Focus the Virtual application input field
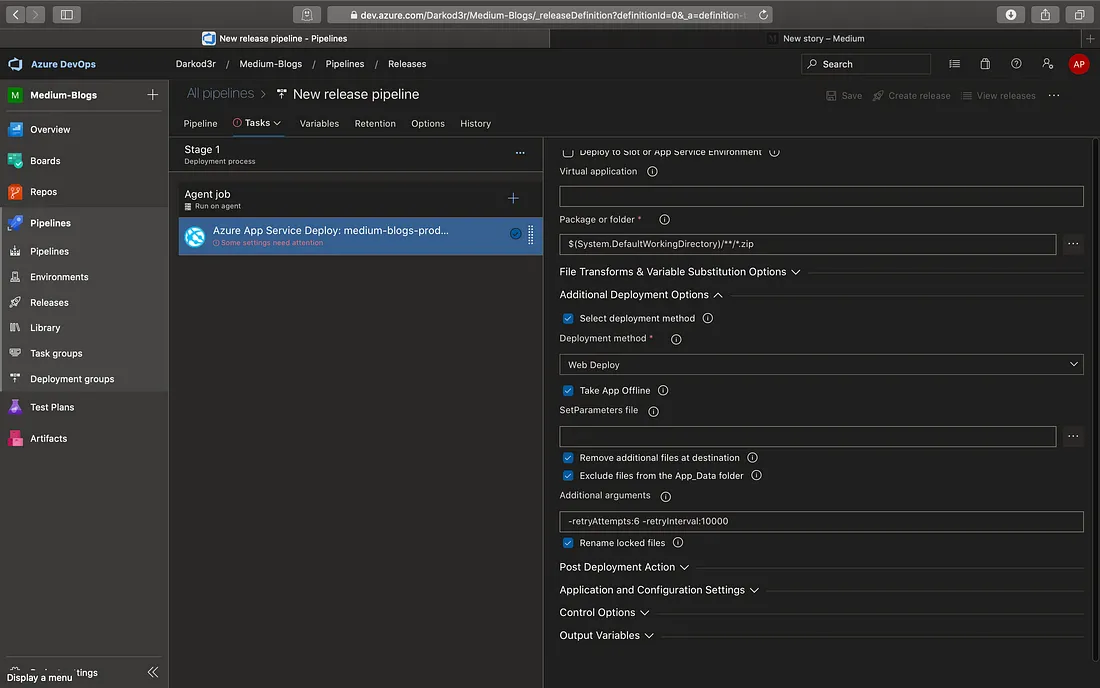The height and width of the screenshot is (688, 1100). tap(821, 196)
